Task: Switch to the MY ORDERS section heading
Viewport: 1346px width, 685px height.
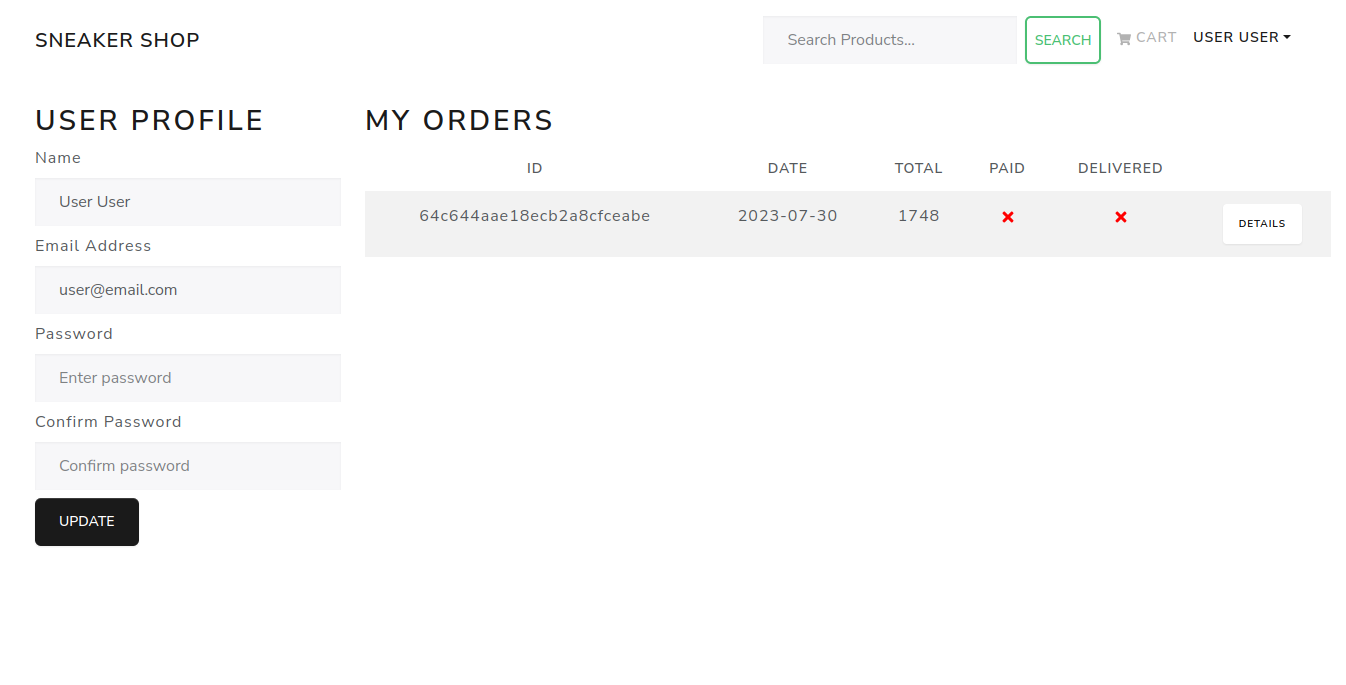Action: coord(458,120)
